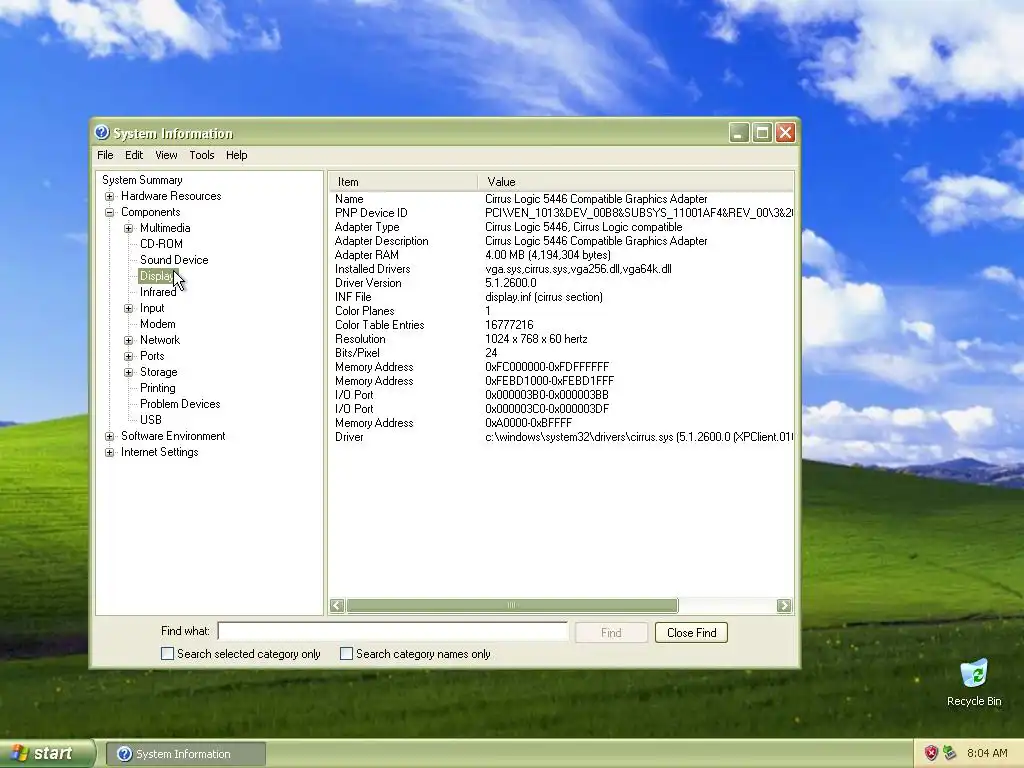
Task: Click the Value column header
Action: 635,182
